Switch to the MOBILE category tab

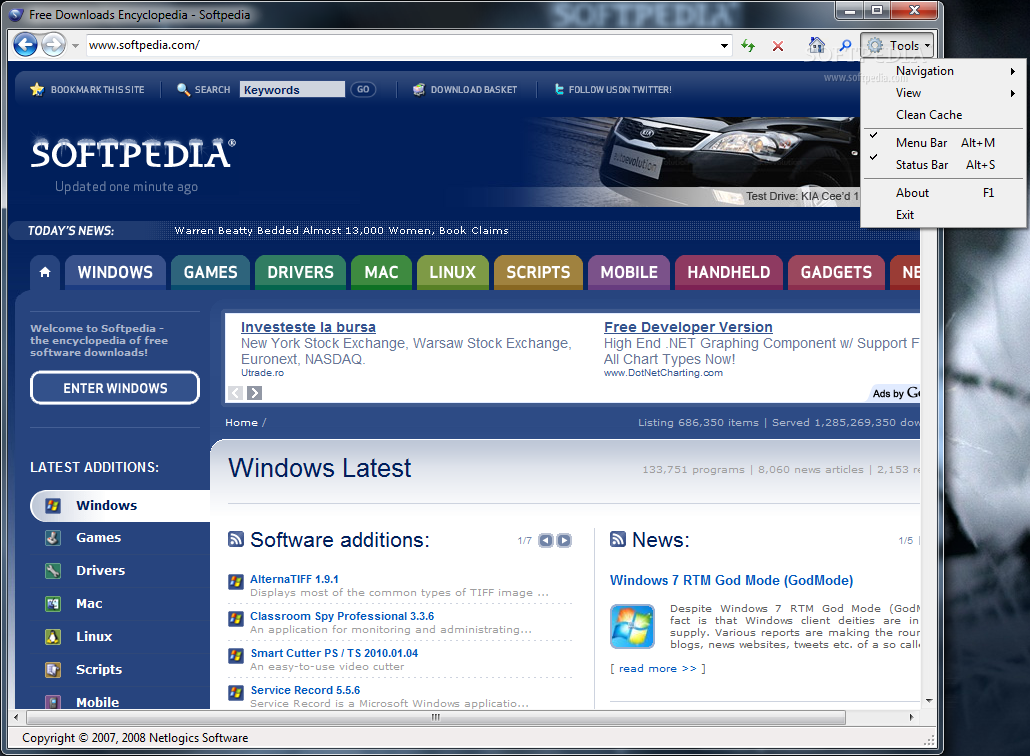(x=629, y=272)
